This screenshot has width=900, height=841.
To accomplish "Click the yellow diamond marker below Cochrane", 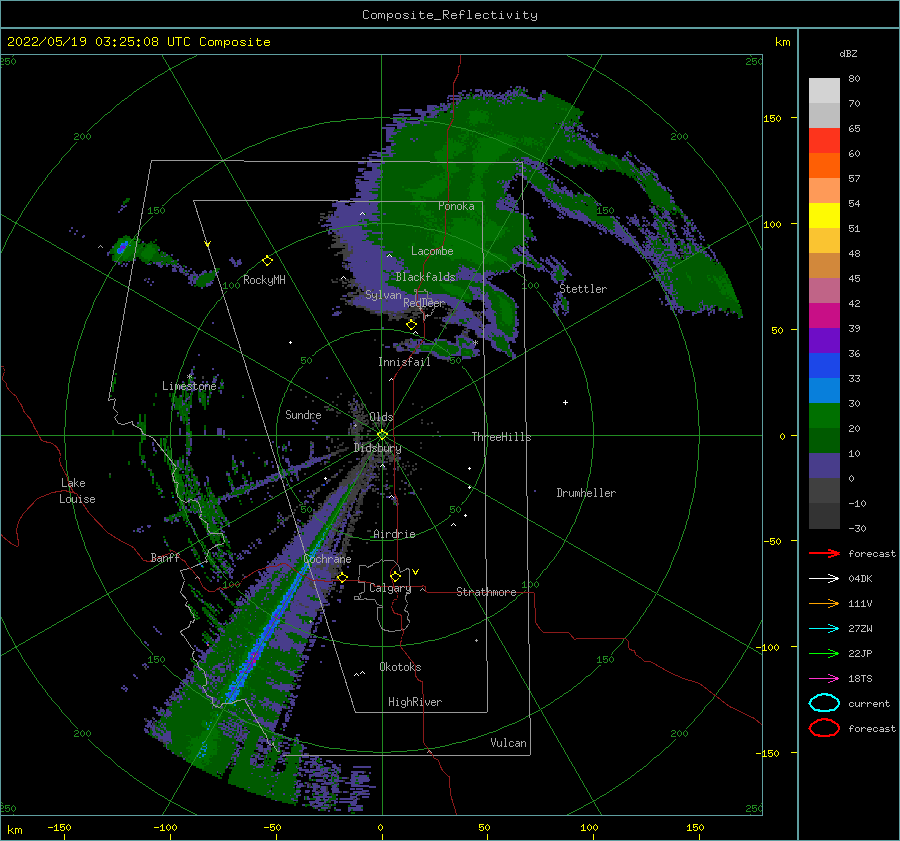I will (x=342, y=577).
